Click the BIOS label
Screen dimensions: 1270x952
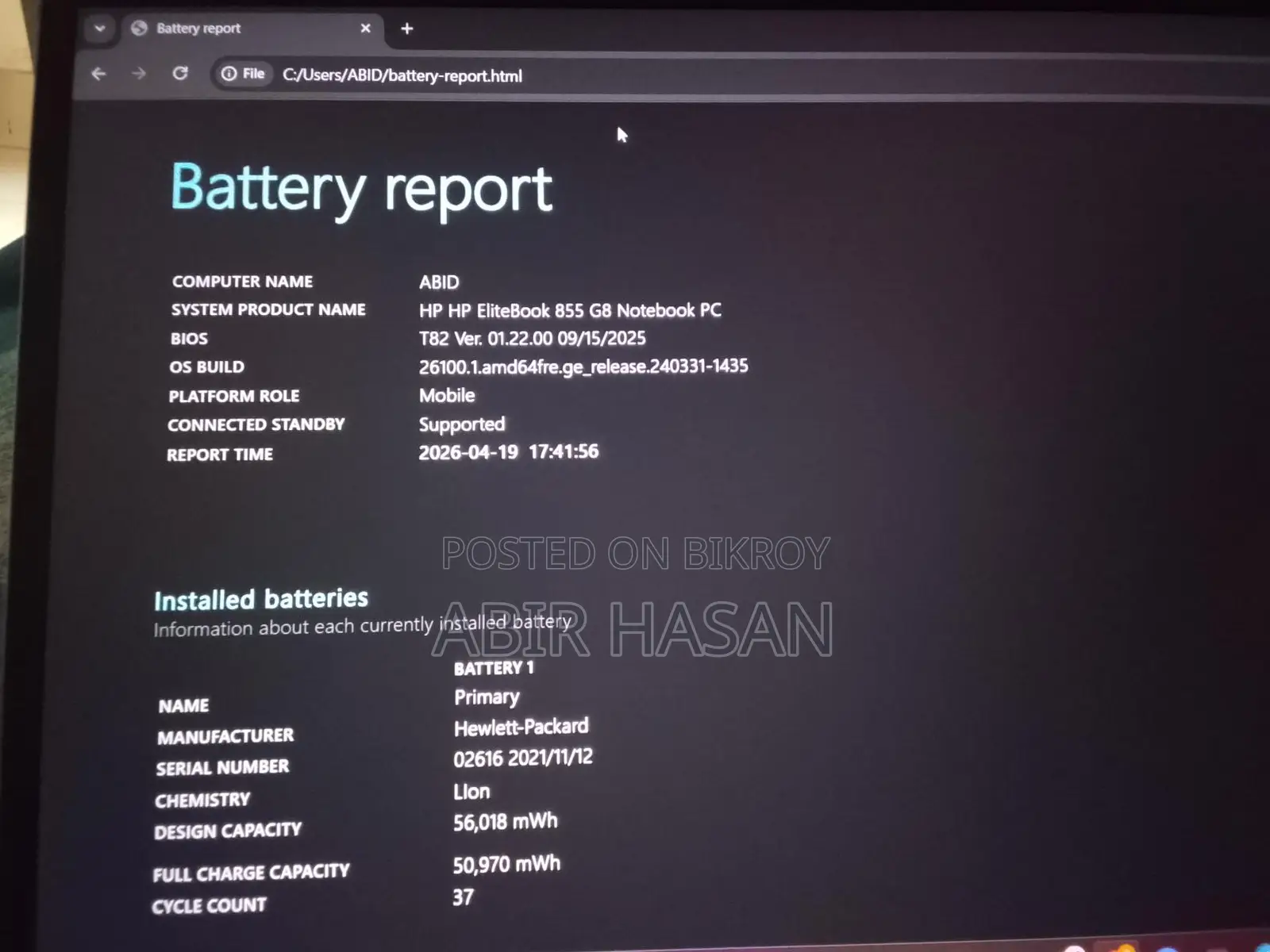tap(189, 339)
